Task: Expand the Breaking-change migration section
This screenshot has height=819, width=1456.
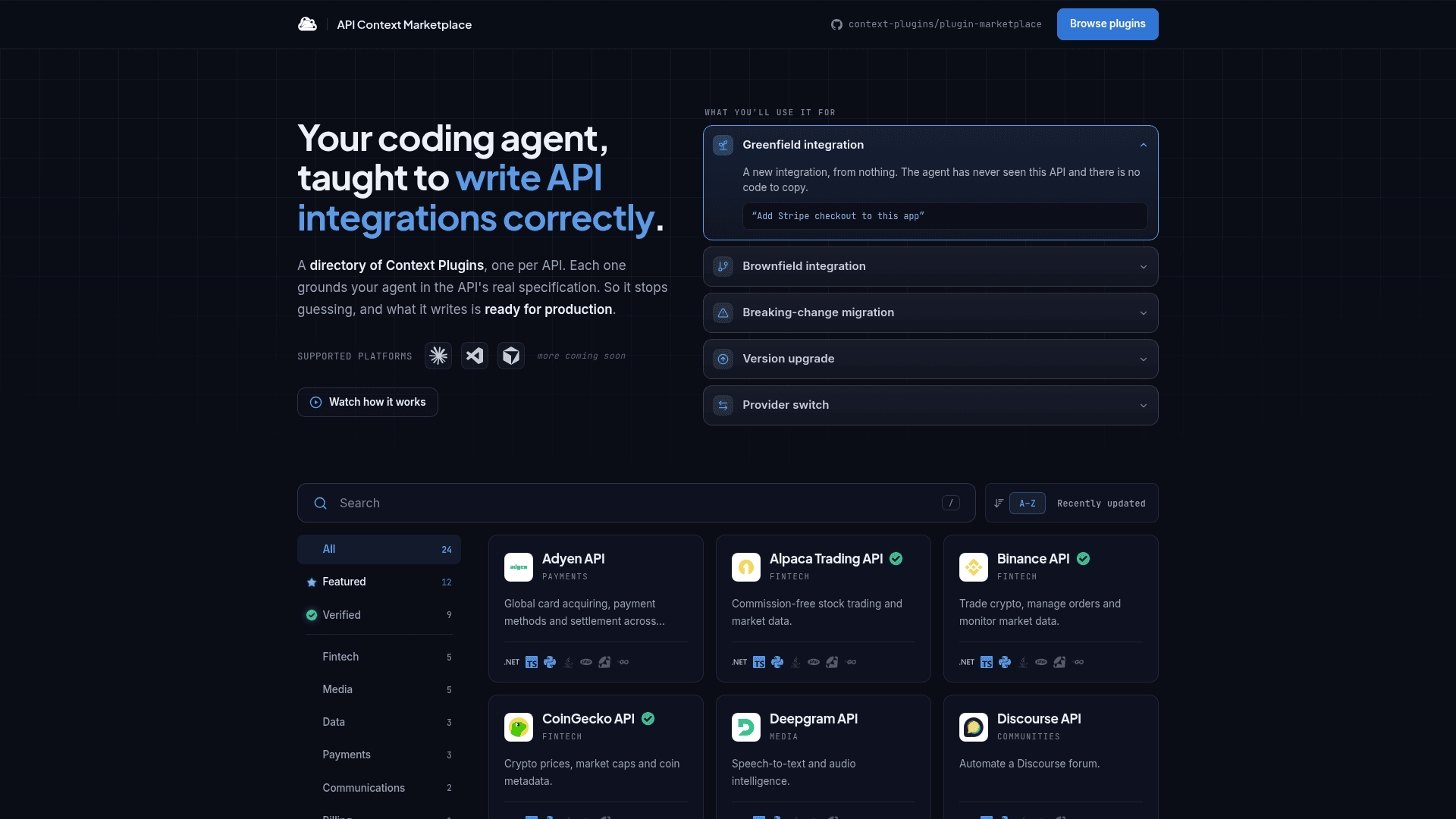Action: [930, 312]
